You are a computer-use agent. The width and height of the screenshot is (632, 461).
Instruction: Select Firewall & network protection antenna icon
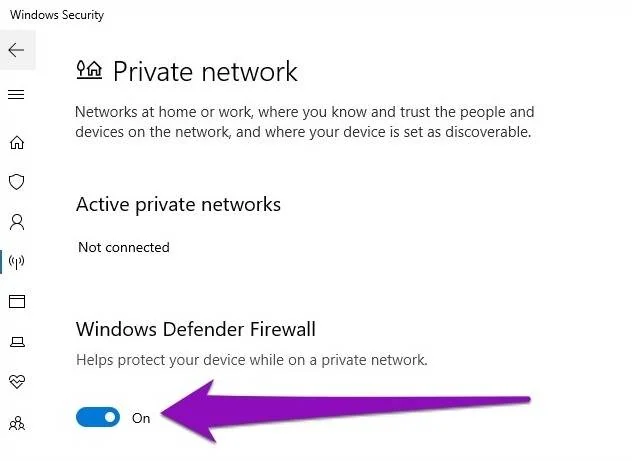(x=17, y=262)
